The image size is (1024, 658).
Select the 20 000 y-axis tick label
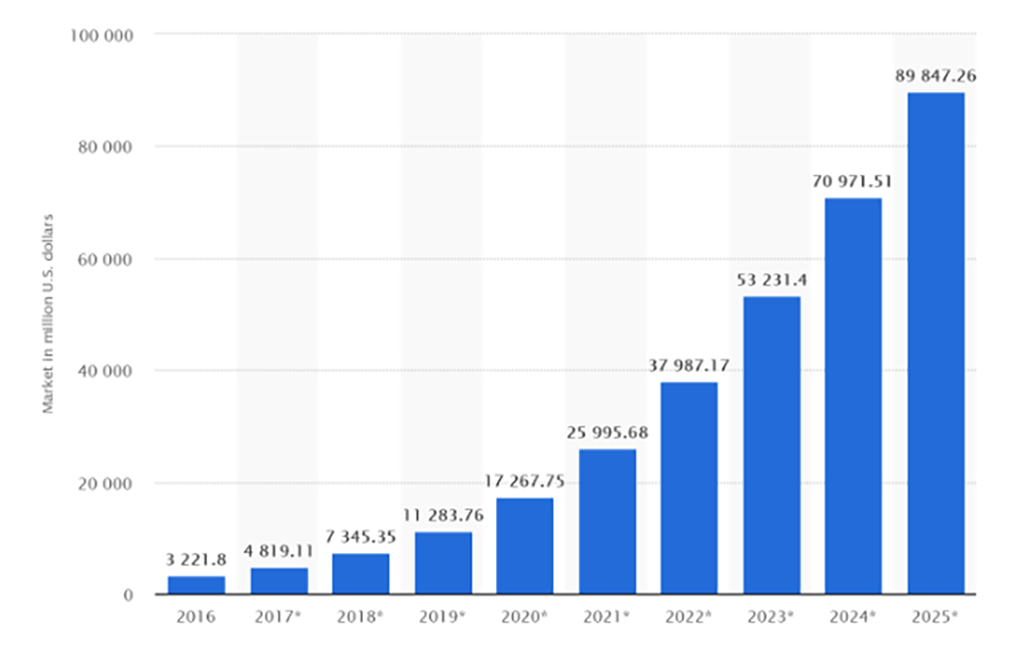(x=108, y=483)
